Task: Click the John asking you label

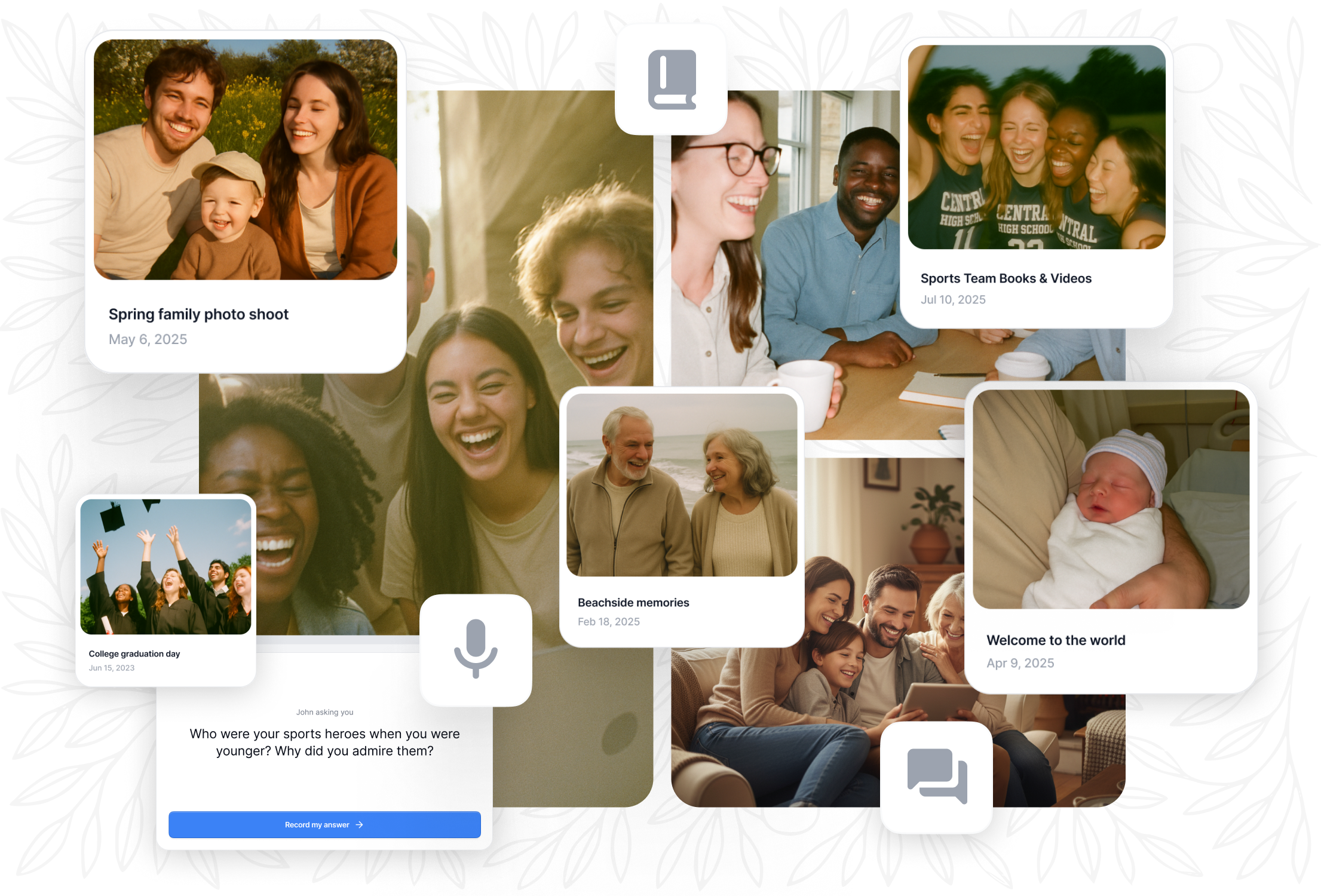Action: click(x=324, y=712)
